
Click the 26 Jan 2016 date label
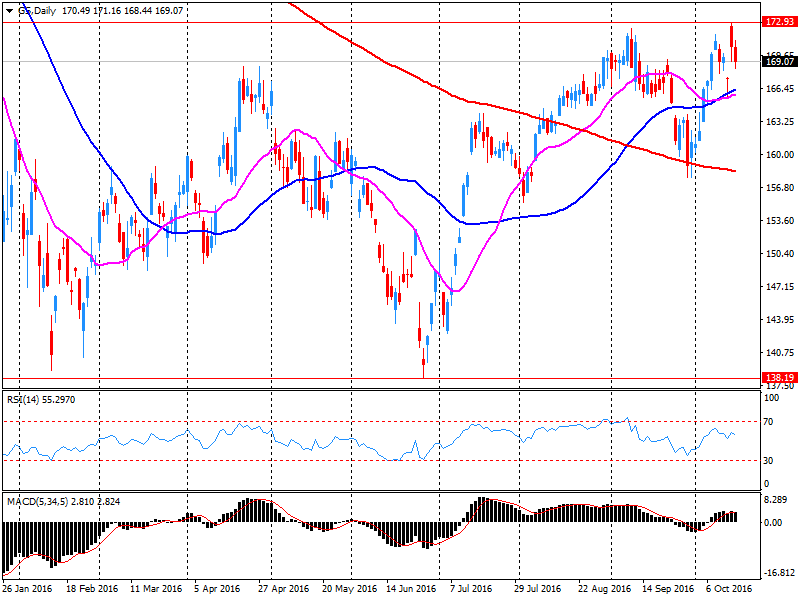coord(27,589)
